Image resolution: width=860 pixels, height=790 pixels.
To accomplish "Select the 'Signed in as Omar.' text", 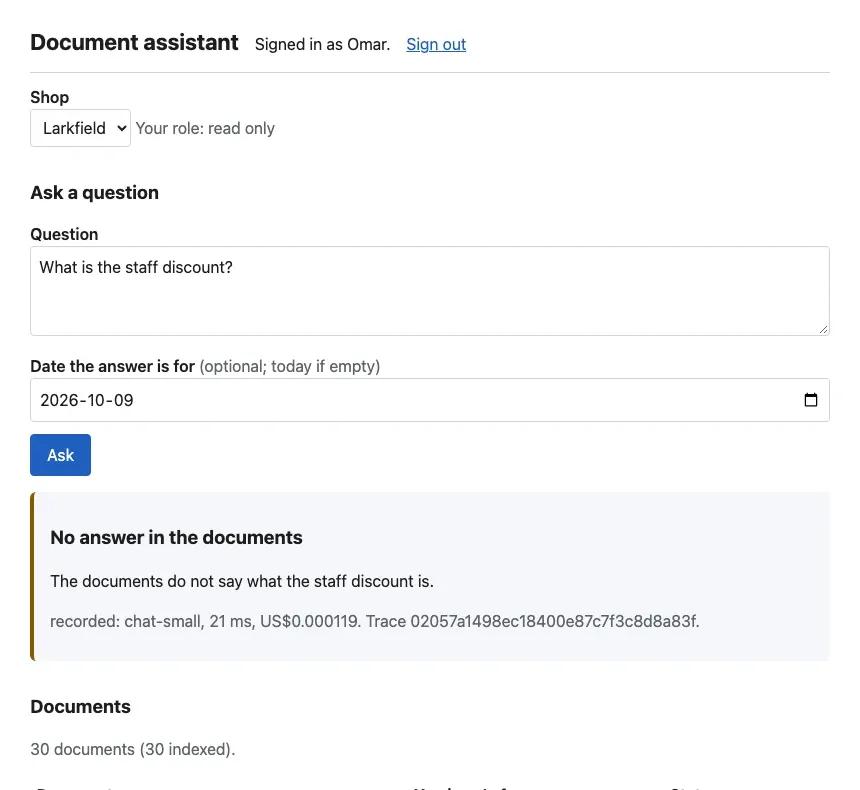I will [x=322, y=44].
